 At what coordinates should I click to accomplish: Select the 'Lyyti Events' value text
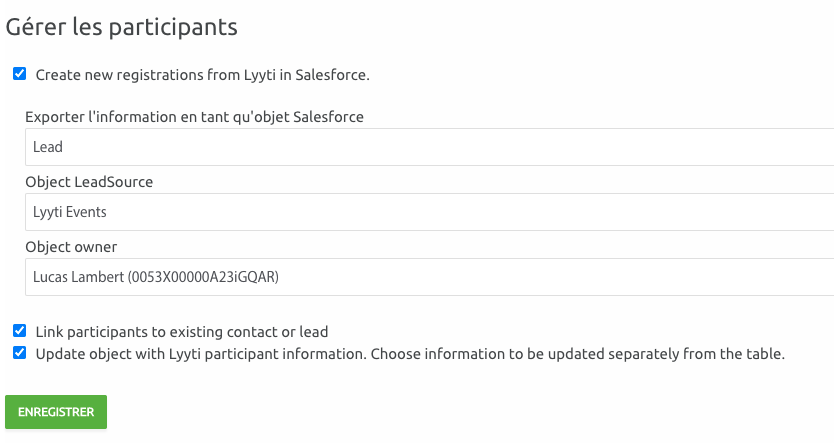tap(70, 212)
